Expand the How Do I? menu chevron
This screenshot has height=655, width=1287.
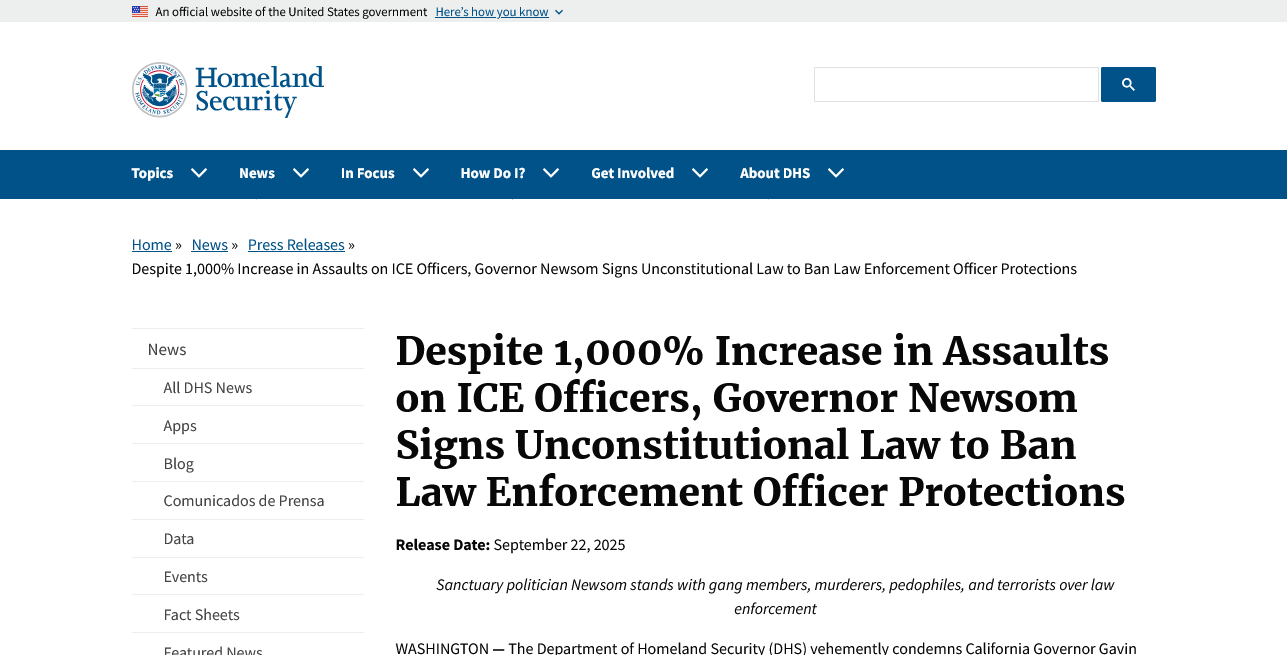pos(551,173)
